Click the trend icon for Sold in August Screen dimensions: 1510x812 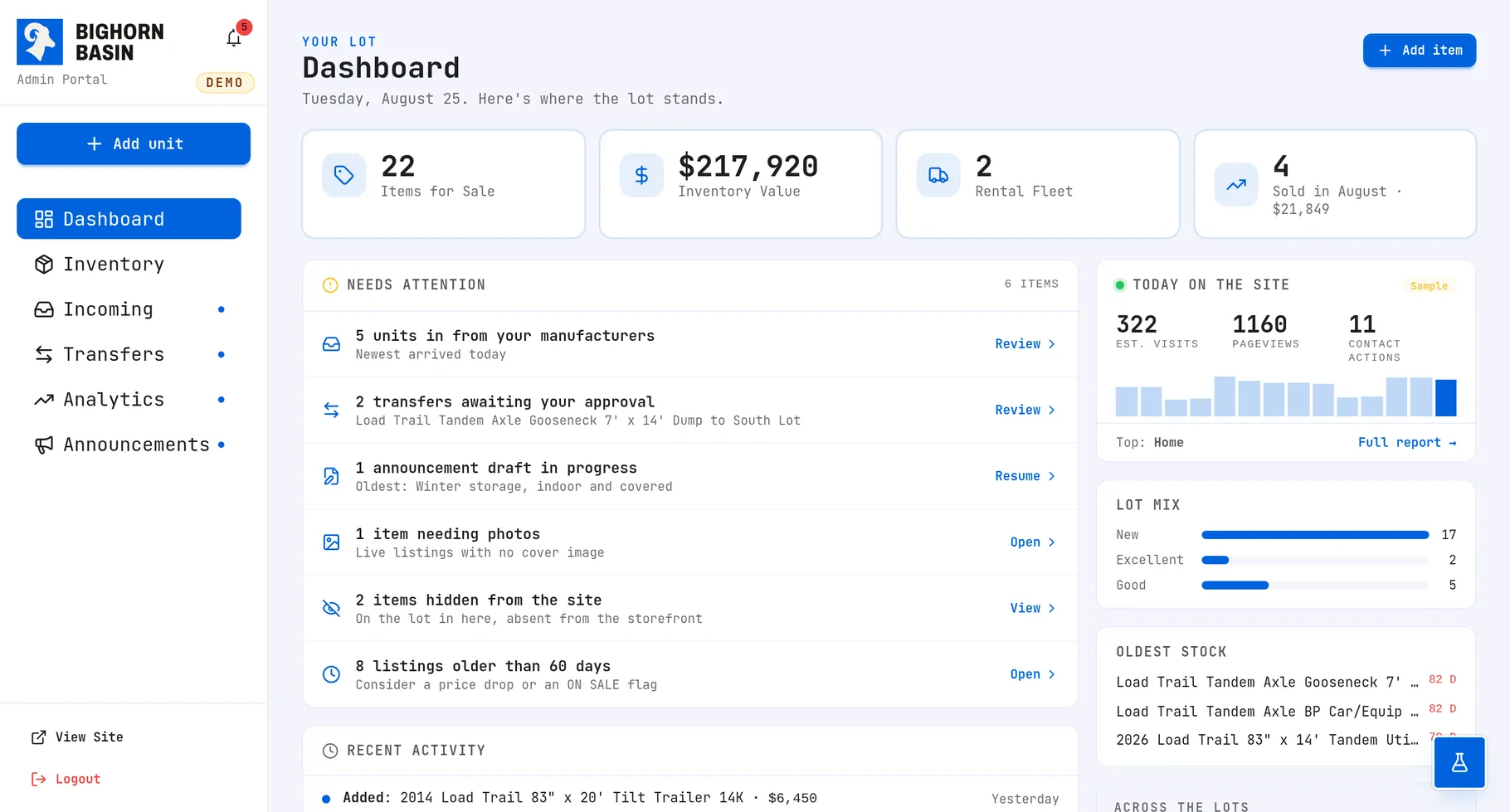[x=1236, y=184]
